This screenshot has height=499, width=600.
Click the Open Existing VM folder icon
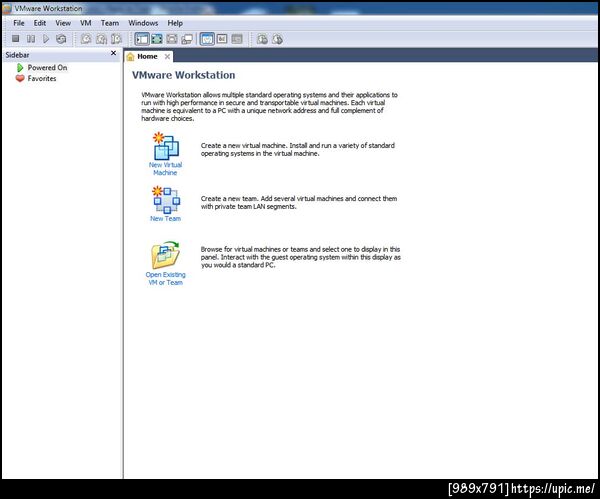pos(166,255)
